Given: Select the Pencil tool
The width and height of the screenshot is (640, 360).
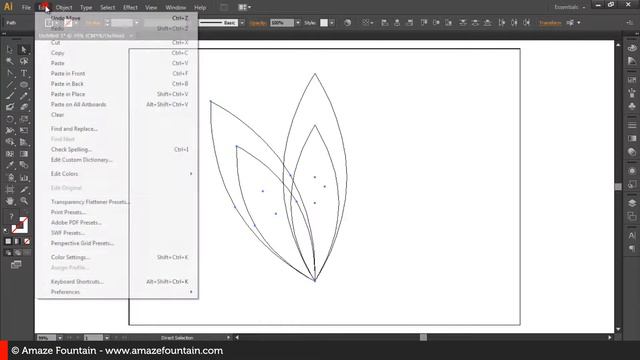Looking at the screenshot, I should 24,96.
